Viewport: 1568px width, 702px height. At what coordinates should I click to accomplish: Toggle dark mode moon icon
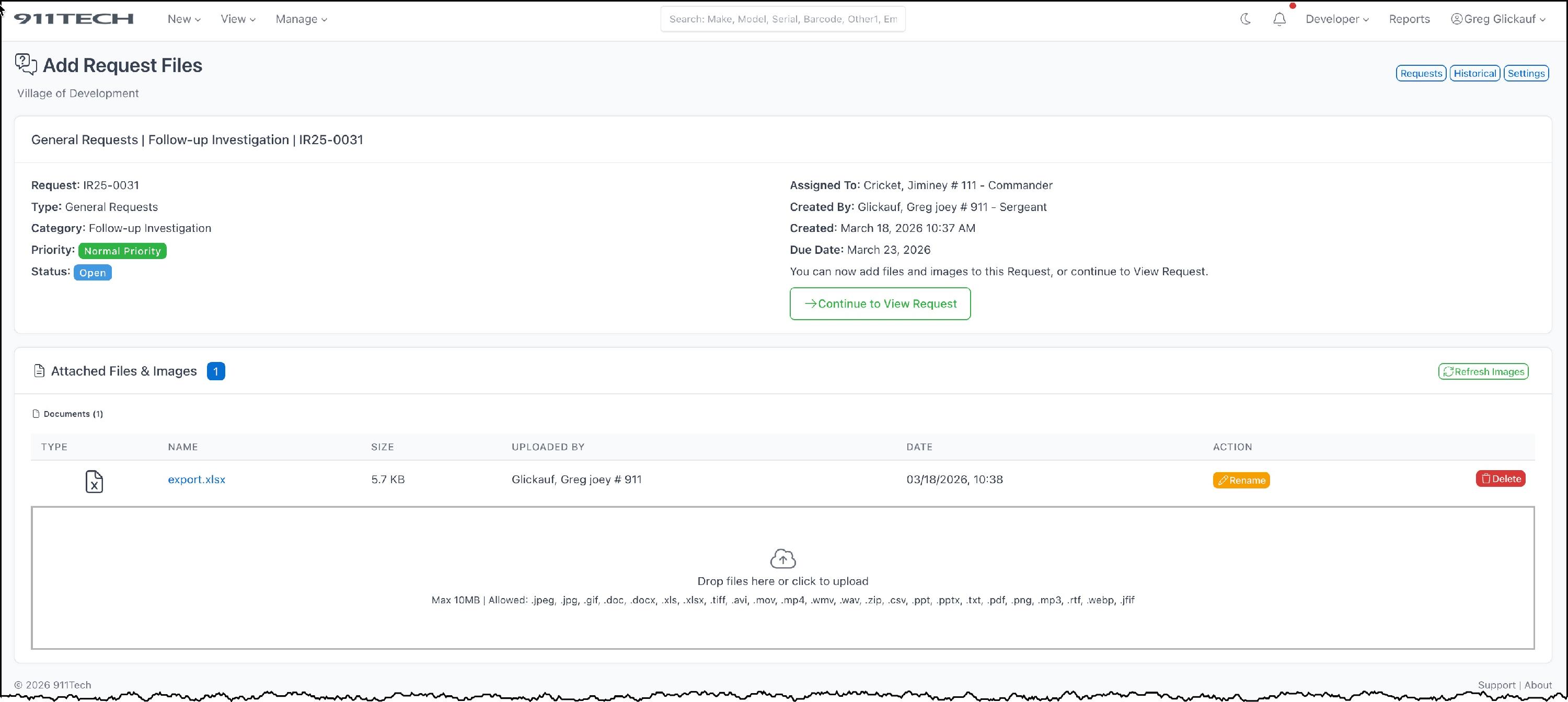(x=1246, y=19)
